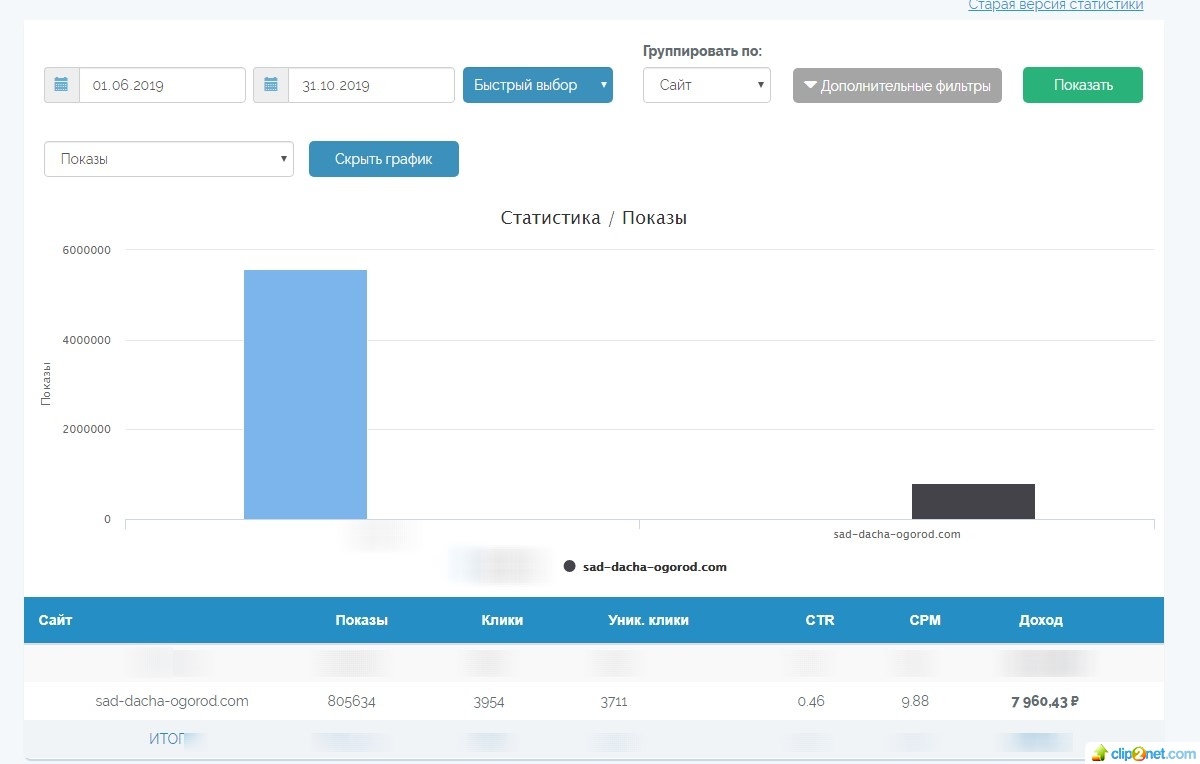The height and width of the screenshot is (764, 1200).
Task: Expand Дополнительные фильтры
Action: (x=897, y=86)
